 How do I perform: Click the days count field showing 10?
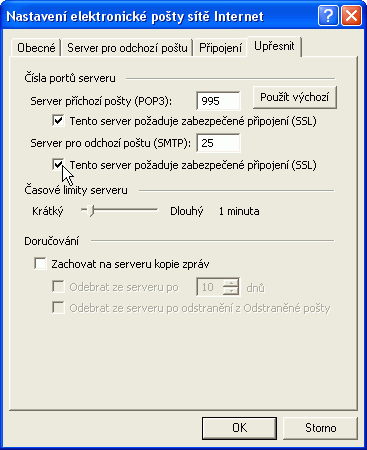[210, 287]
